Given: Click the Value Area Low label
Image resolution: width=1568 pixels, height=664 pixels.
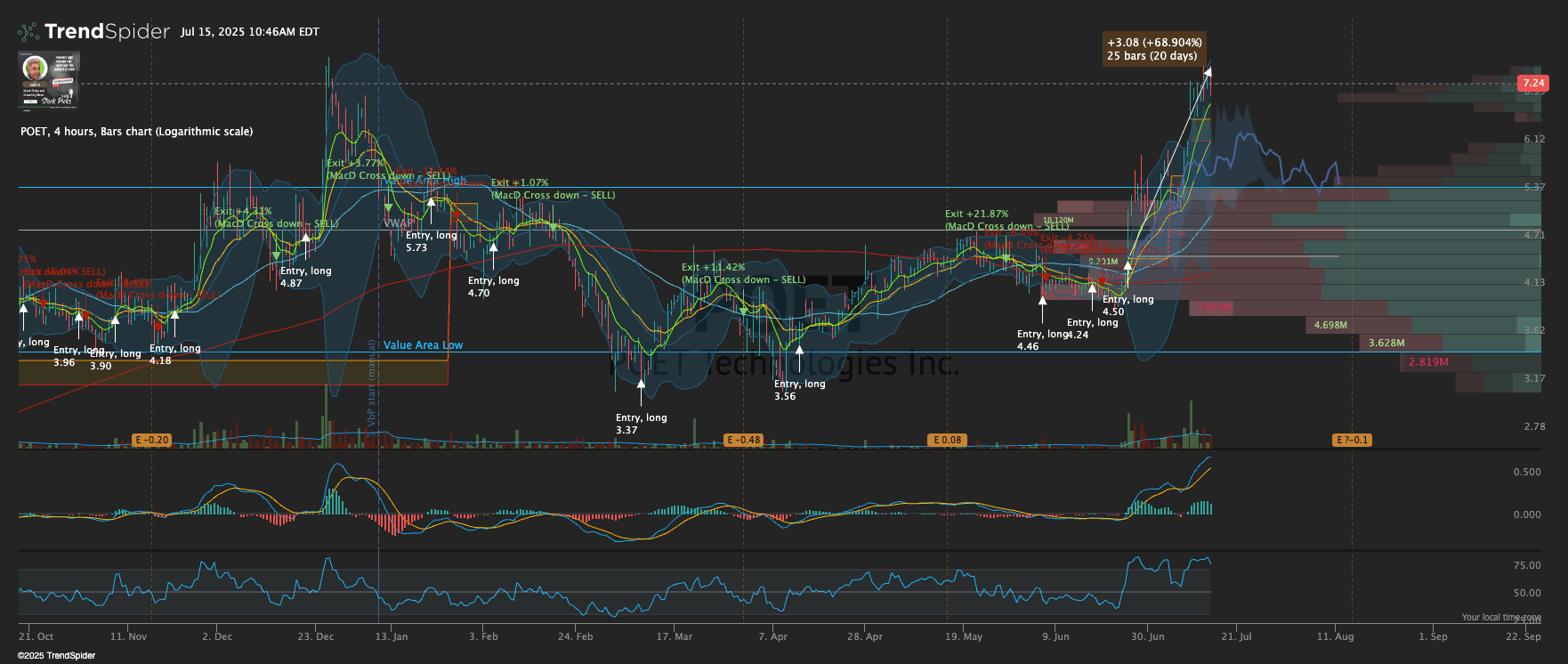Looking at the screenshot, I should 423,345.
